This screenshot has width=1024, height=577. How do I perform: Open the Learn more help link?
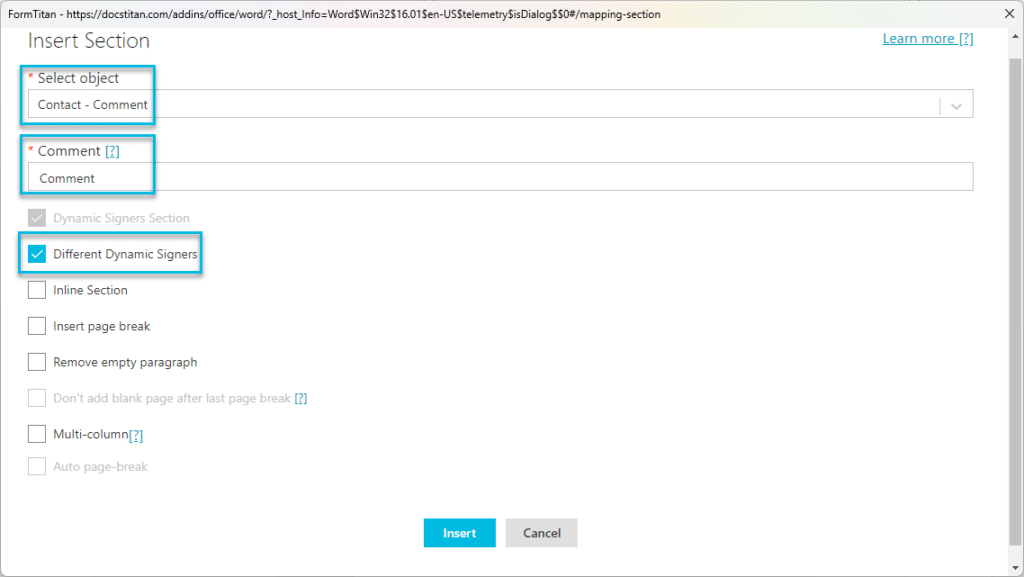point(927,39)
